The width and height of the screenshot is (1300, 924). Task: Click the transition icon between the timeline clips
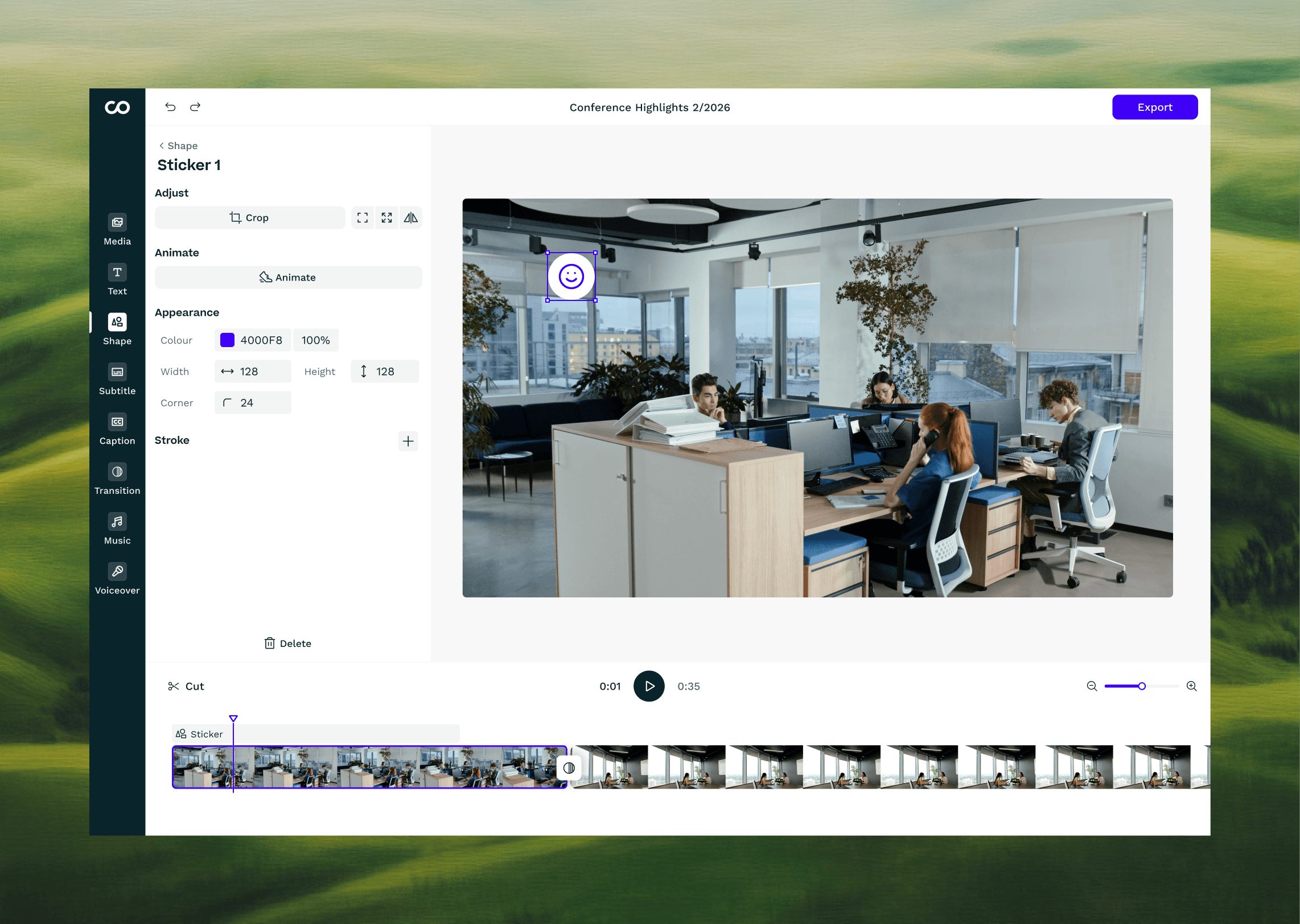click(569, 768)
